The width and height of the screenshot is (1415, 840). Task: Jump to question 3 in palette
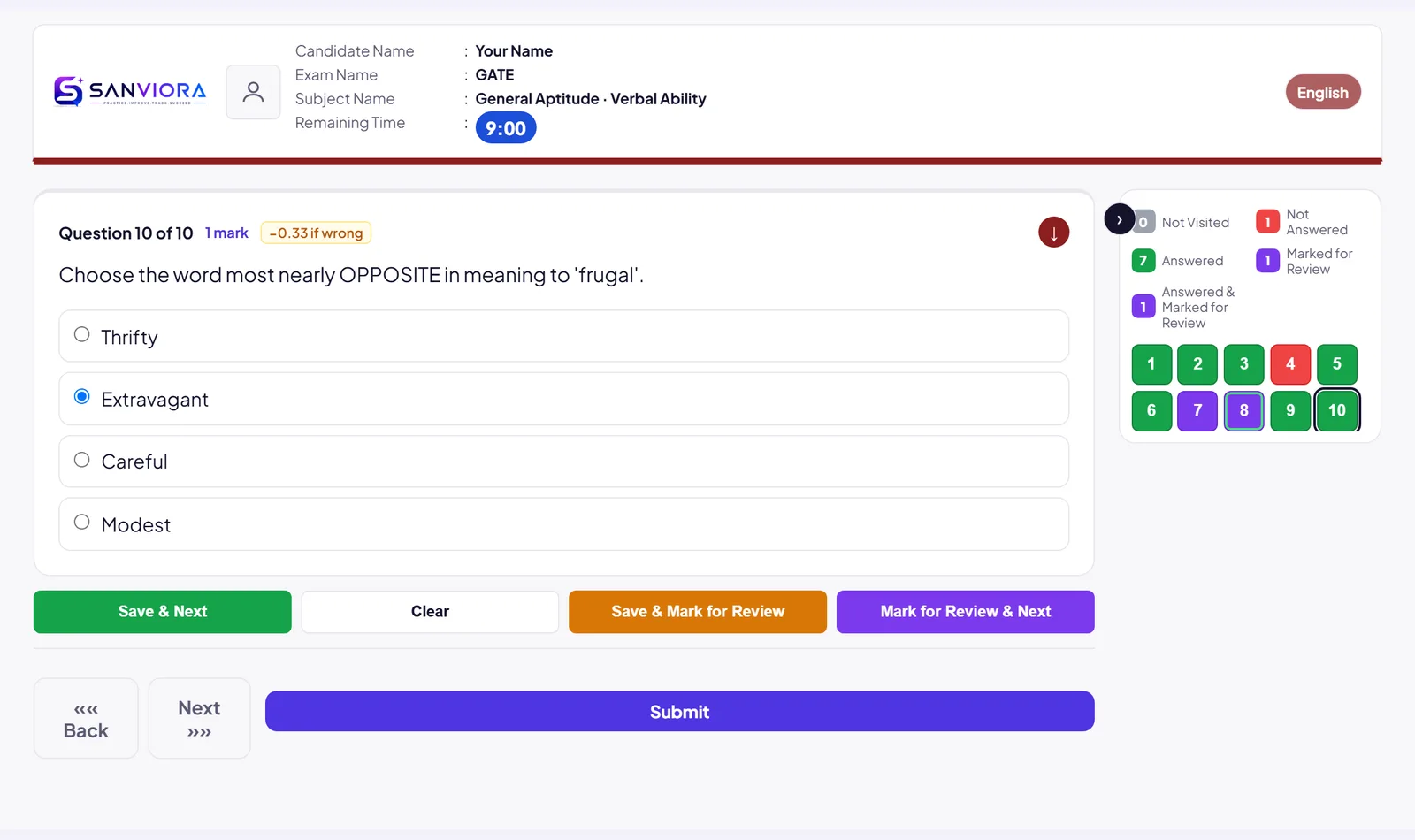point(1244,364)
